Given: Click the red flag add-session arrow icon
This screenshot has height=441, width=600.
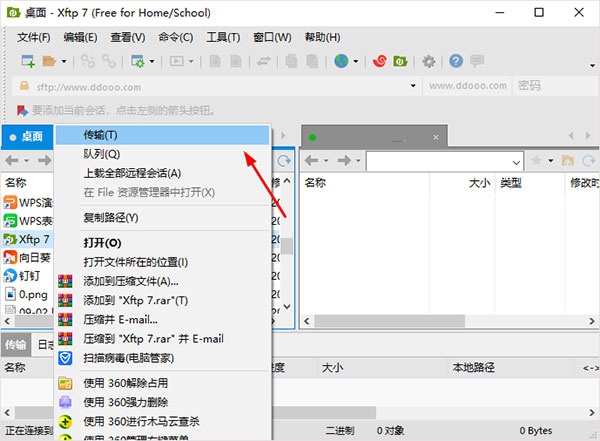Looking at the screenshot, I should (x=22, y=111).
